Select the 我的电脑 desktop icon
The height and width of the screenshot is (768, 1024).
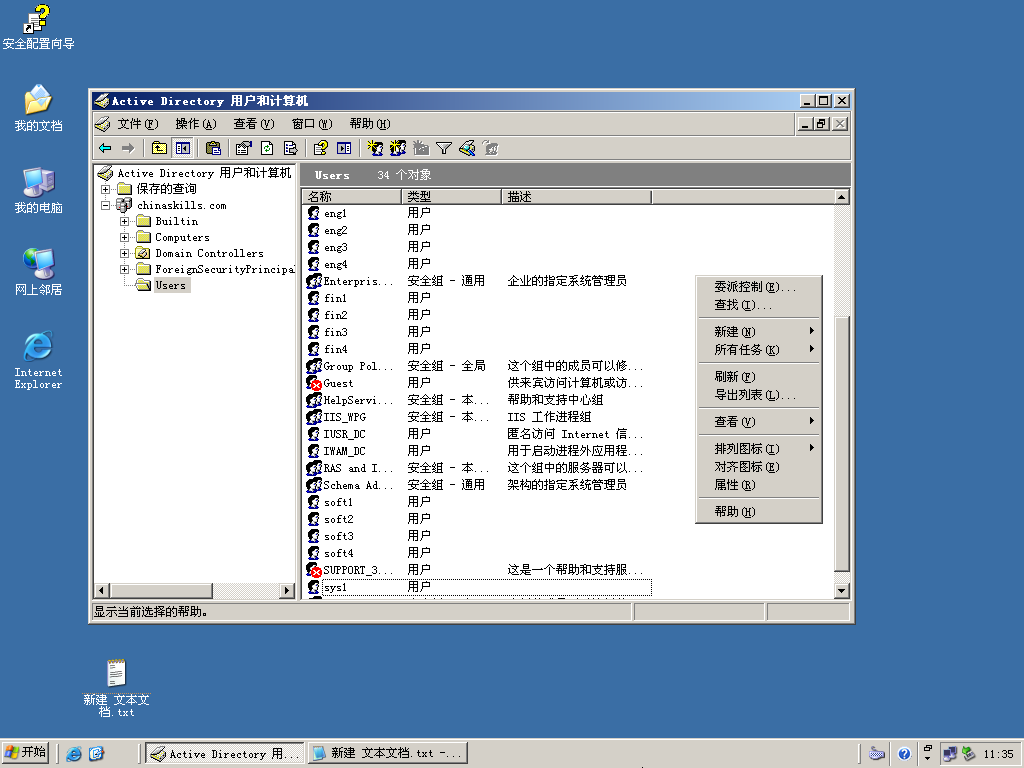(x=38, y=191)
